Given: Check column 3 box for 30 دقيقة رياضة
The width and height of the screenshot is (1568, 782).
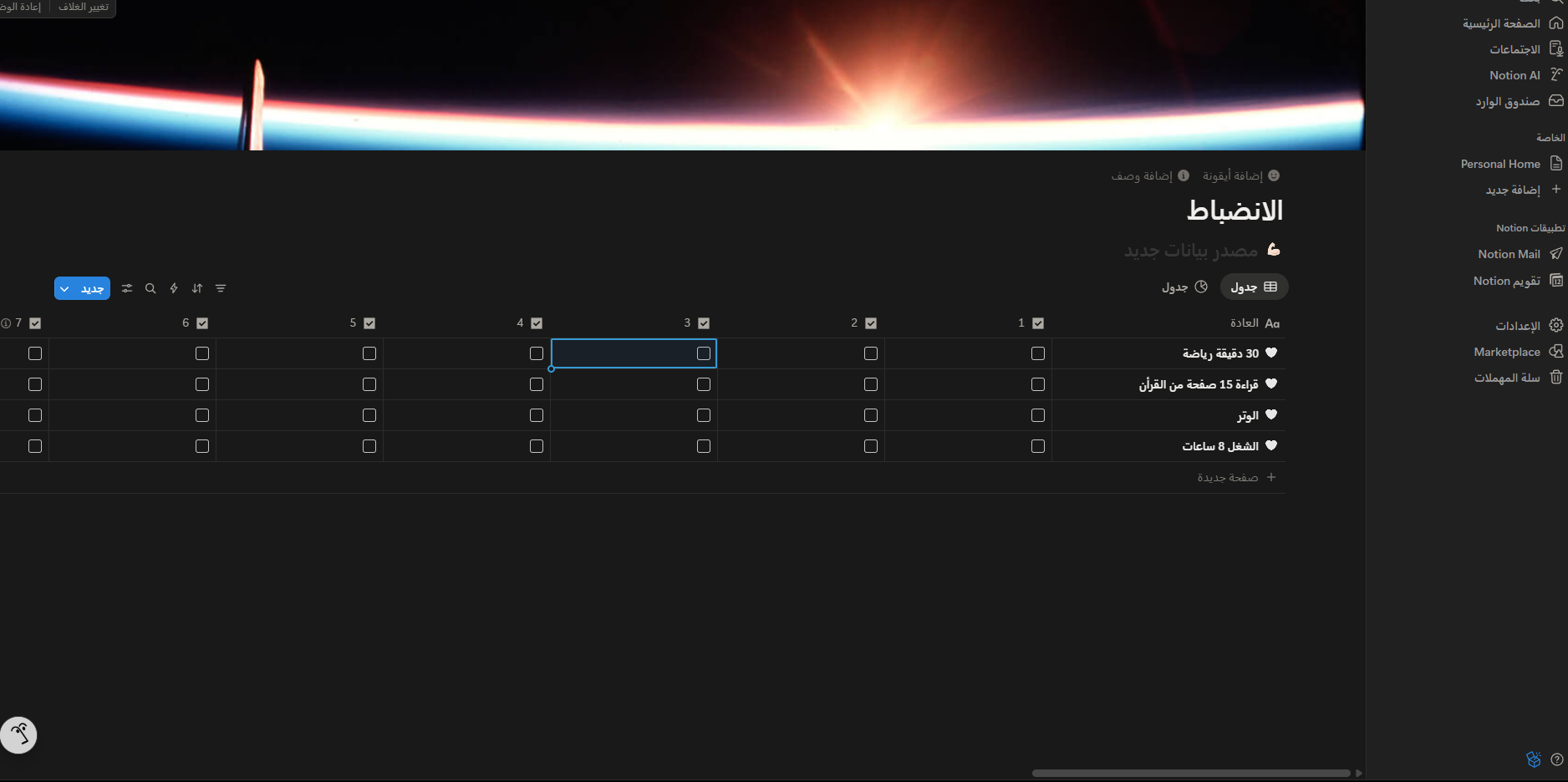Looking at the screenshot, I should [704, 353].
